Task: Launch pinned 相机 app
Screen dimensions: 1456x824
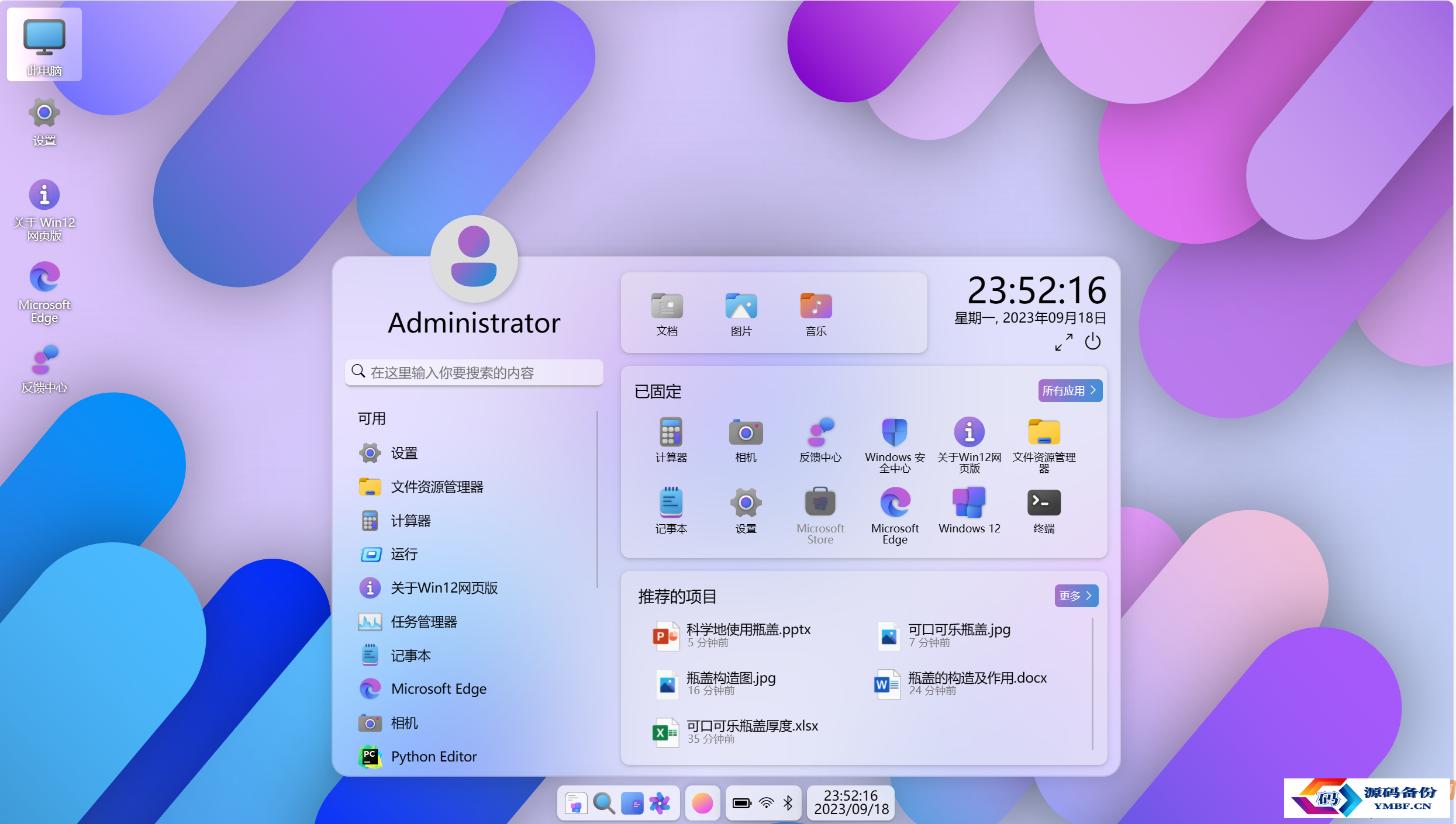Action: click(746, 440)
